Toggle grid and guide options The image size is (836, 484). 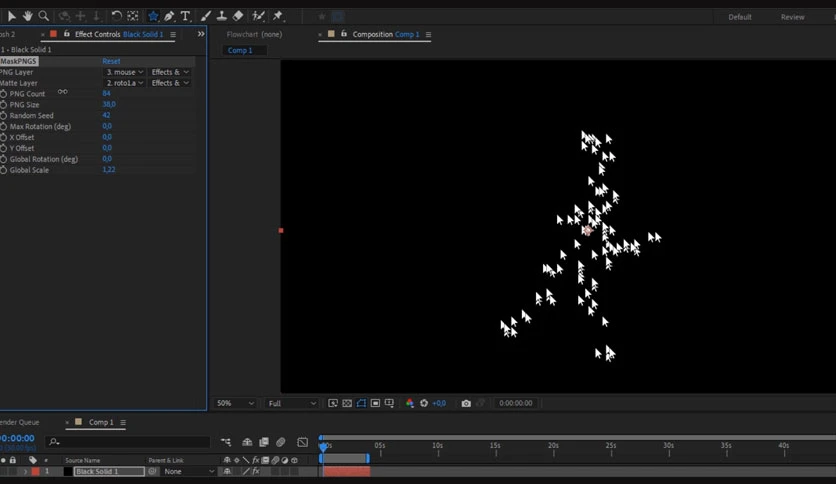point(389,404)
